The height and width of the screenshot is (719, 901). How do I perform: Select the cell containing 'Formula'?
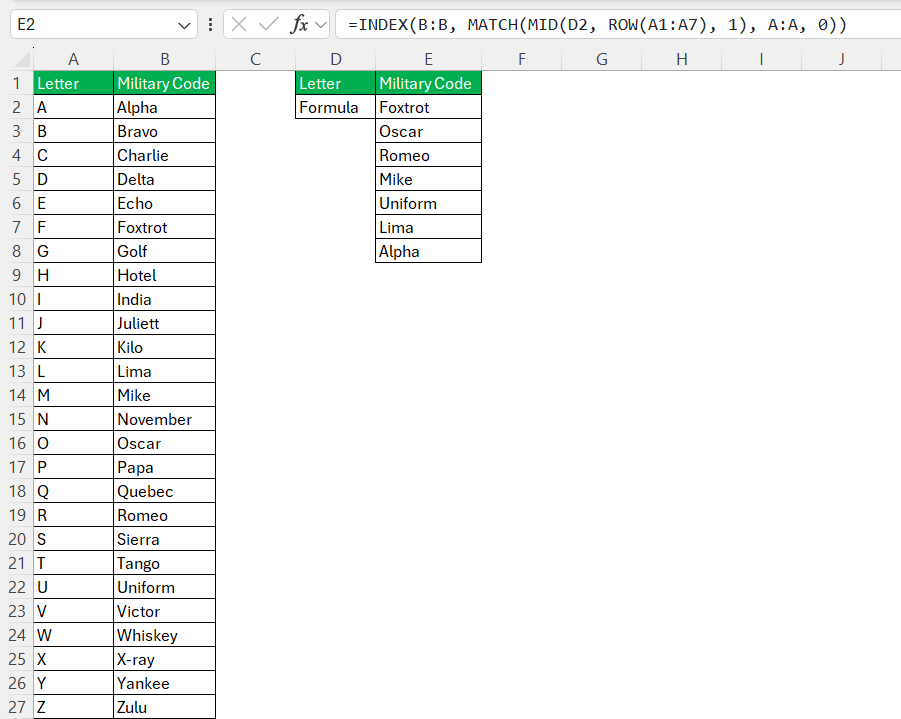(x=336, y=107)
